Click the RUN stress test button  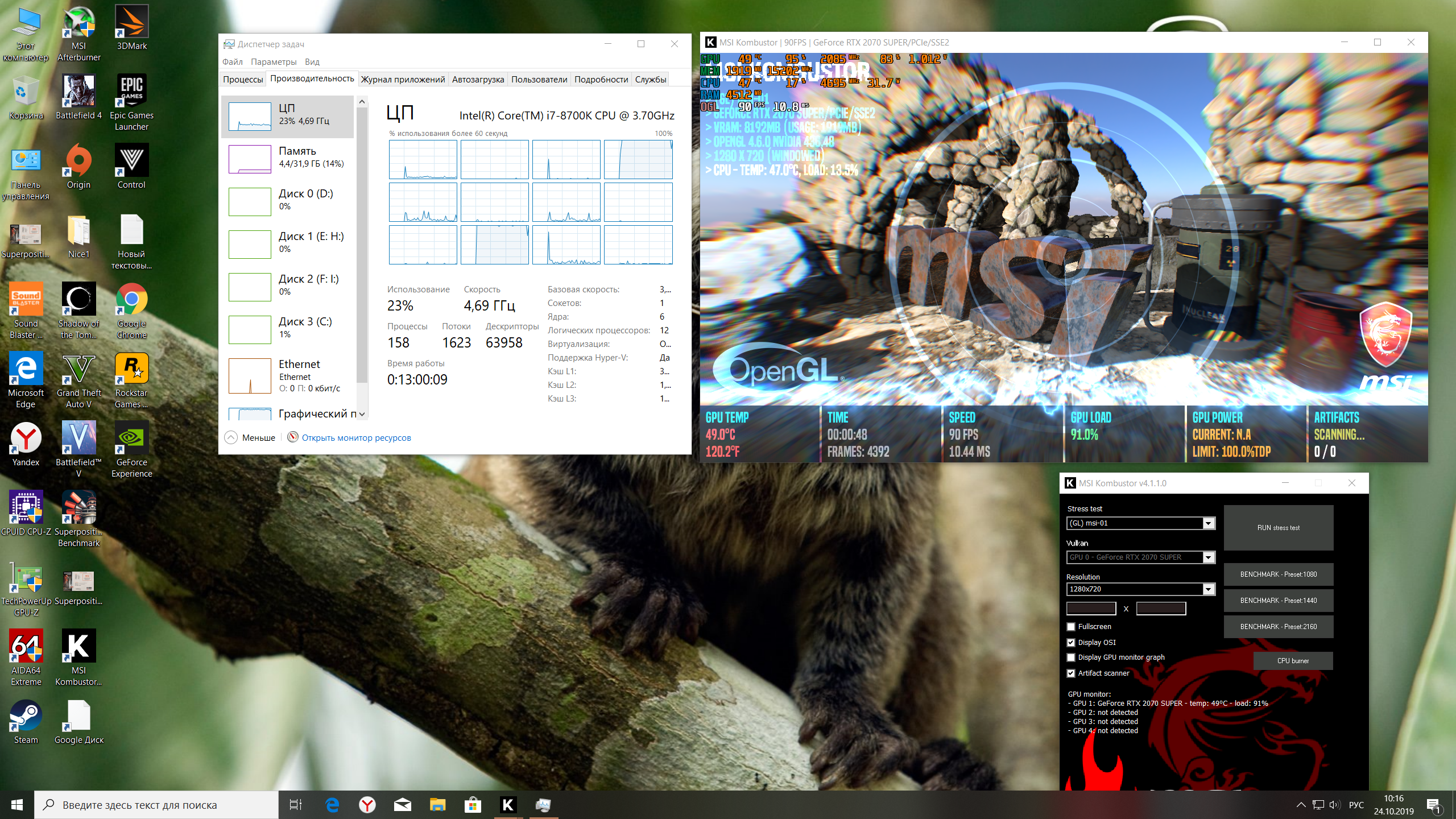pos(1278,528)
